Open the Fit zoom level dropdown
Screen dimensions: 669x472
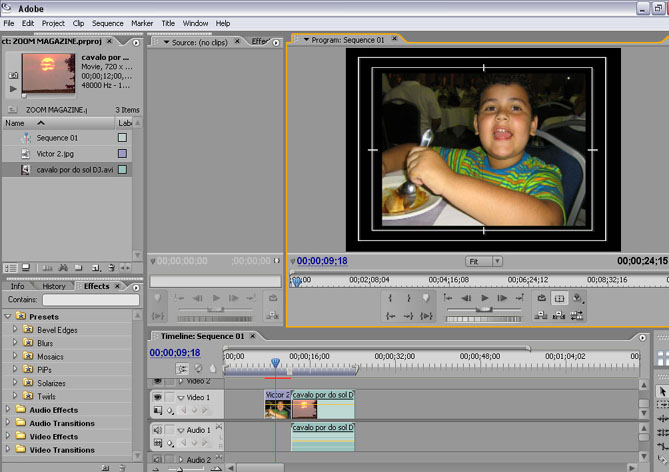click(484, 261)
